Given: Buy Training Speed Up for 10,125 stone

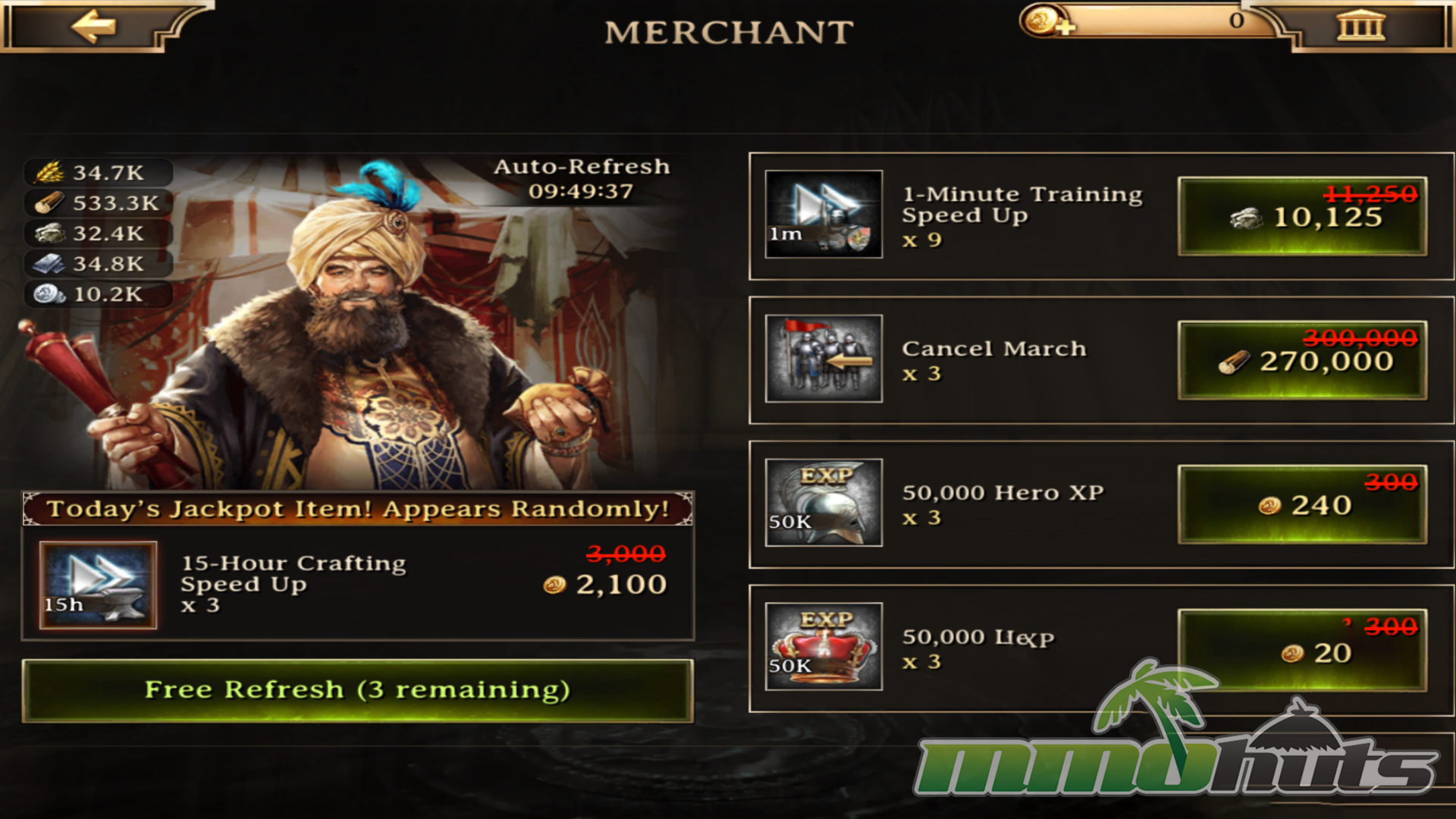Looking at the screenshot, I should pos(1302,216).
